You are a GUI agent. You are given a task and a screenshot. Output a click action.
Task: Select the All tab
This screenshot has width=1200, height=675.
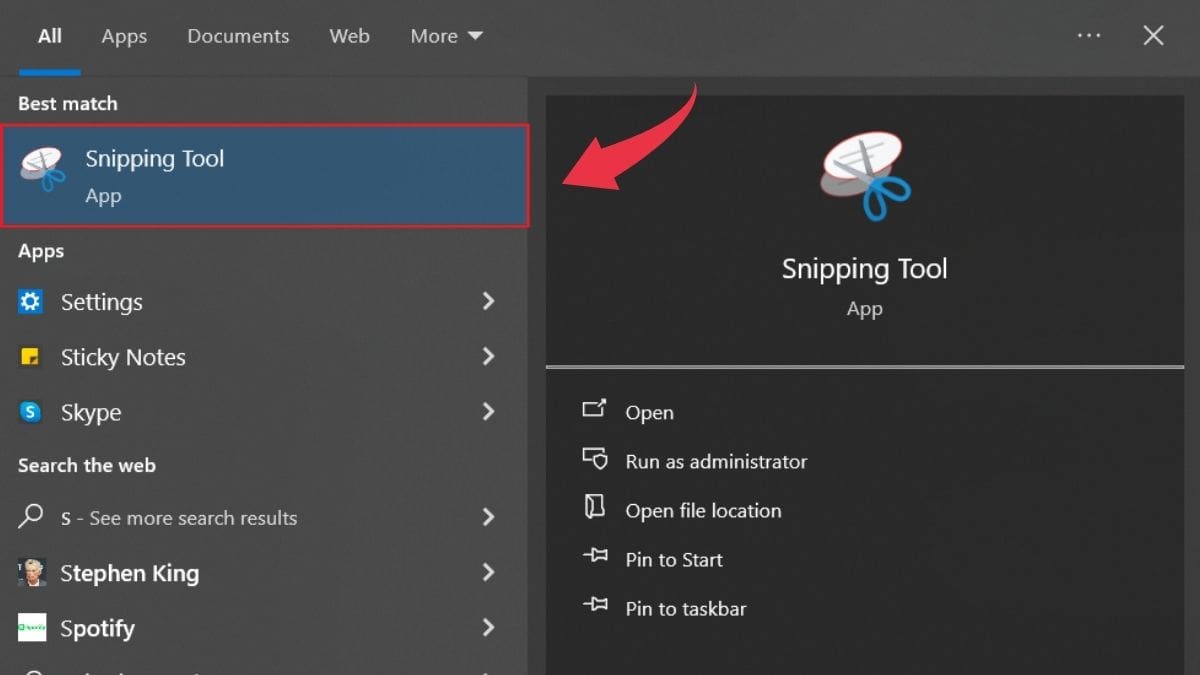click(50, 36)
